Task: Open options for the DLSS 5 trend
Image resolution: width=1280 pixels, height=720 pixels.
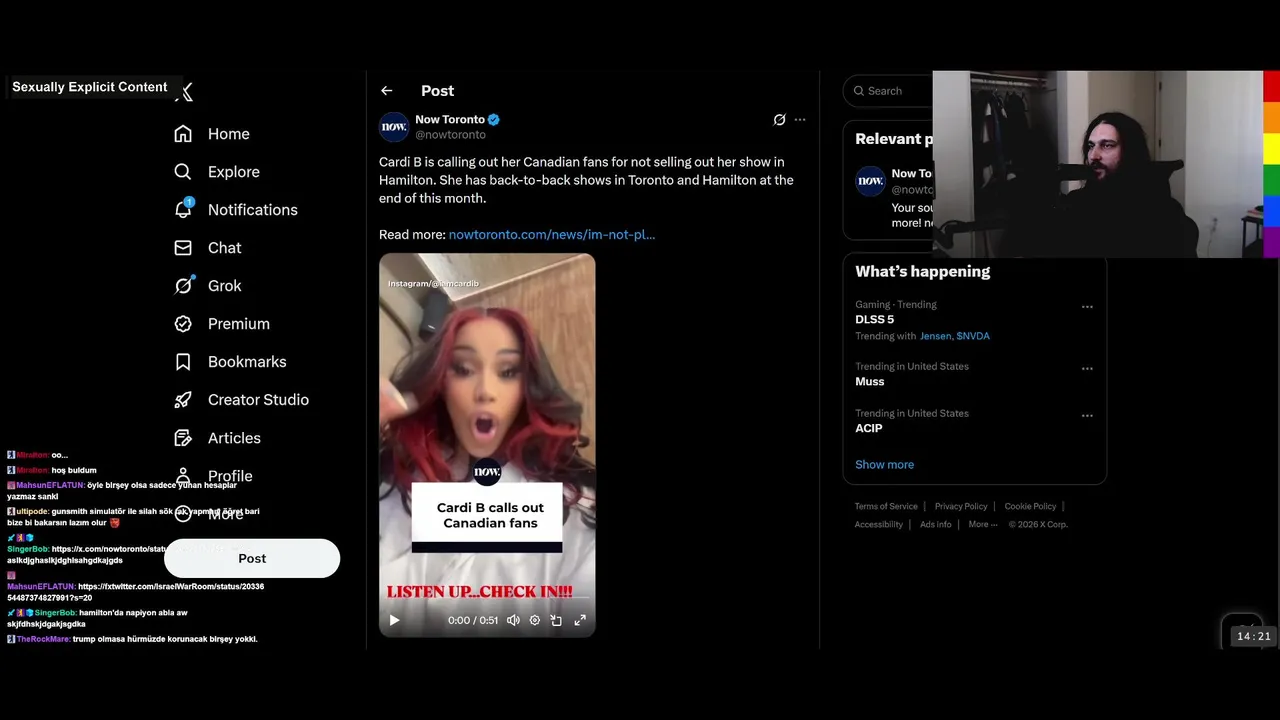Action: pyautogui.click(x=1087, y=307)
